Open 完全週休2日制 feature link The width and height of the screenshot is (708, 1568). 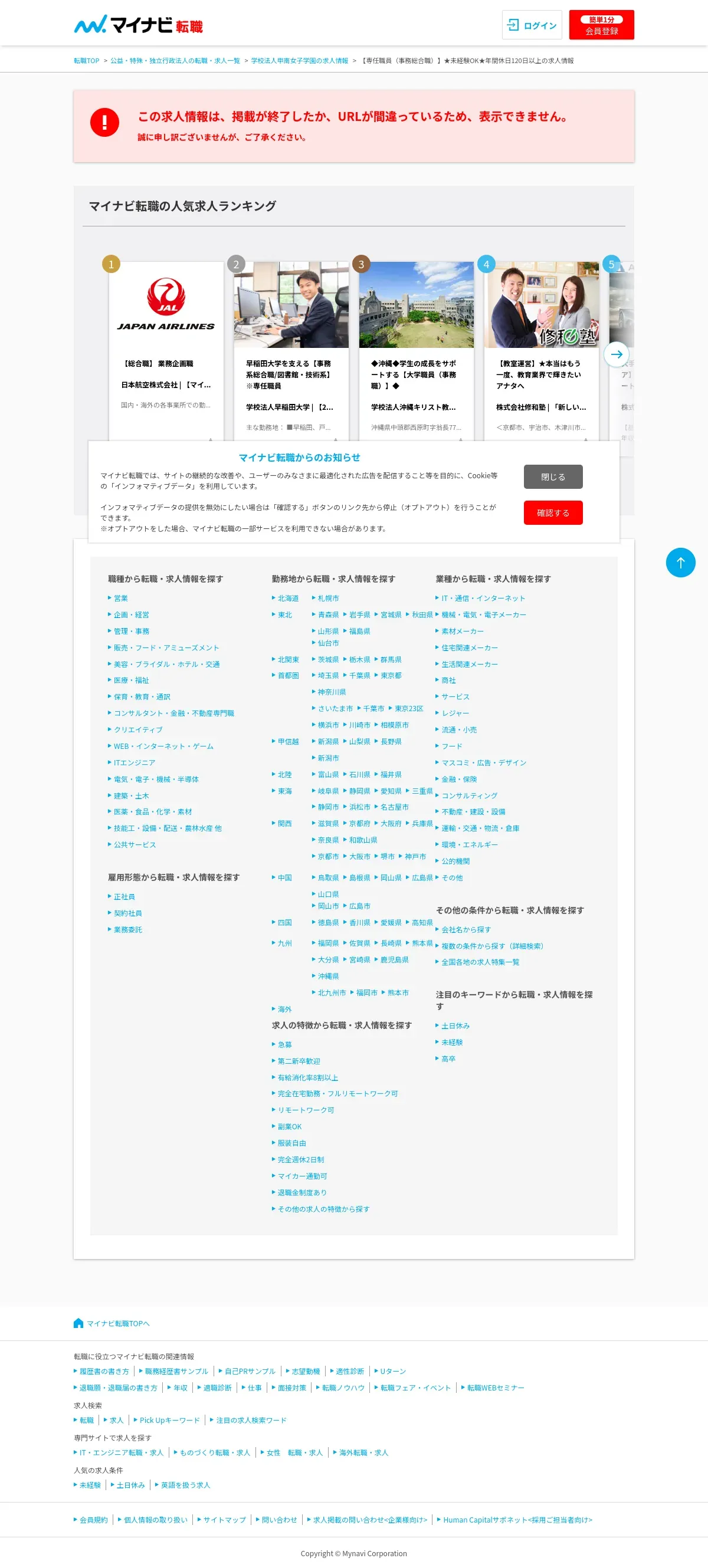[301, 1159]
